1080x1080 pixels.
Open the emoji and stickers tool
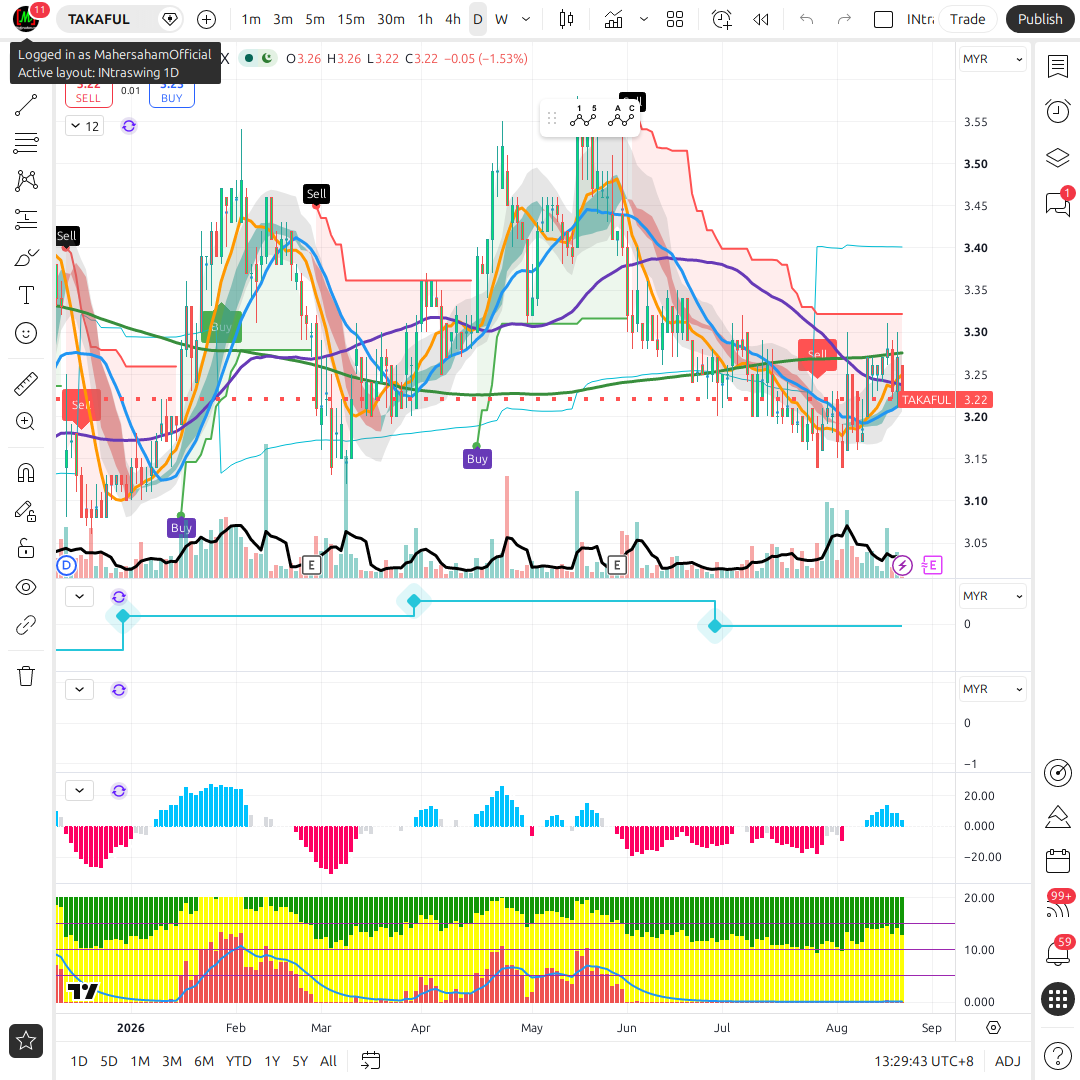pyautogui.click(x=25, y=333)
